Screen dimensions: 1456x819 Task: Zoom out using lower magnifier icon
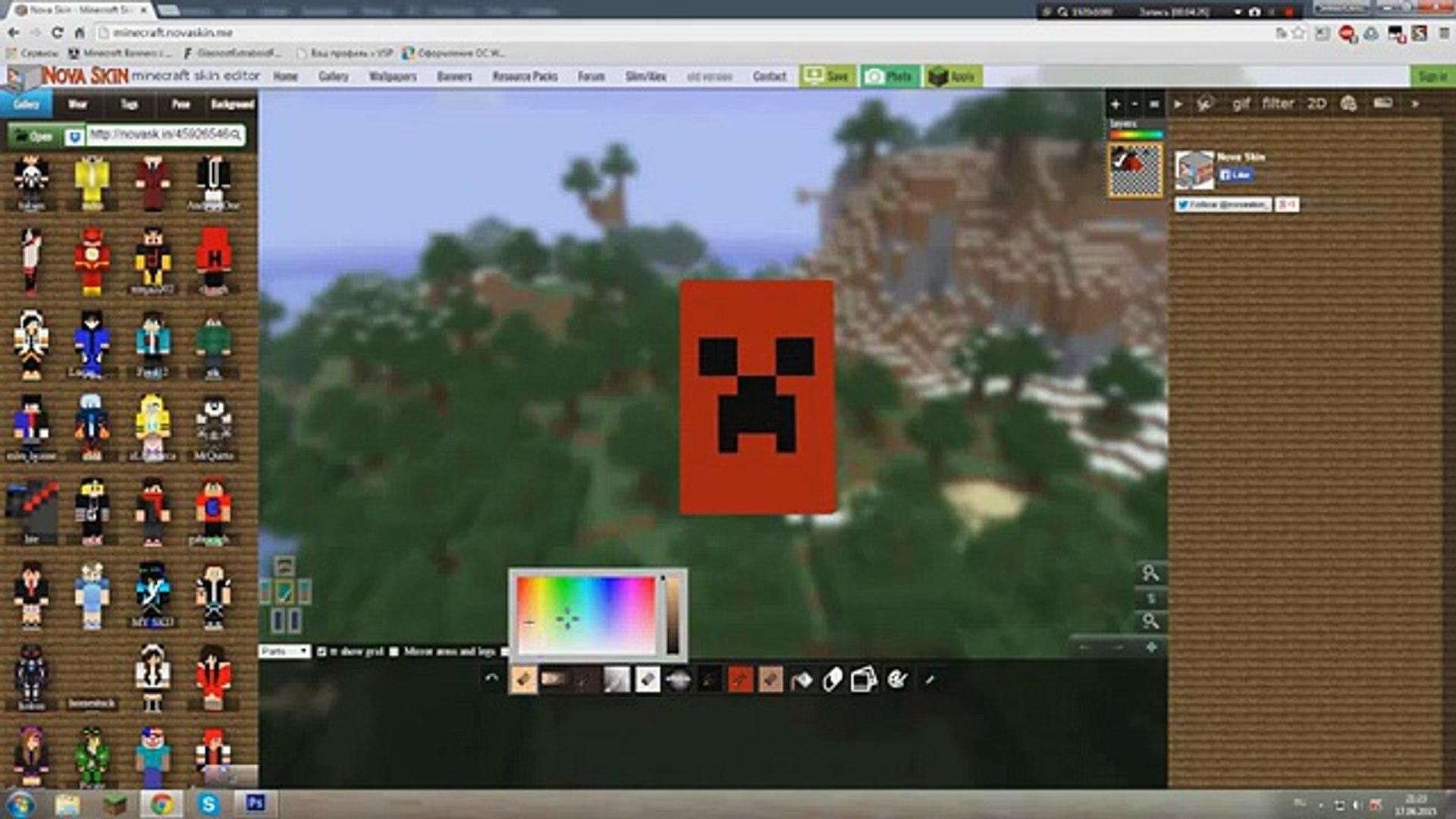[x=1150, y=622]
